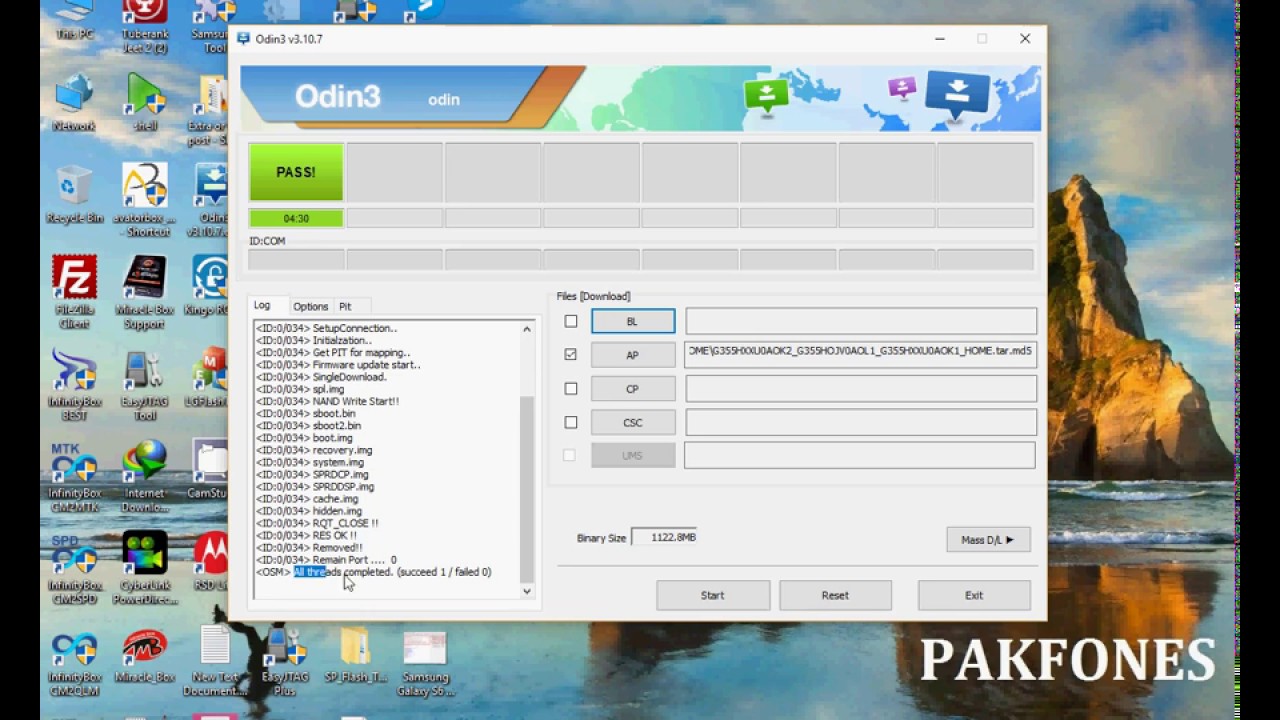Viewport: 1280px width, 720px height.
Task: Click the green PASS! status box
Action: click(x=296, y=172)
